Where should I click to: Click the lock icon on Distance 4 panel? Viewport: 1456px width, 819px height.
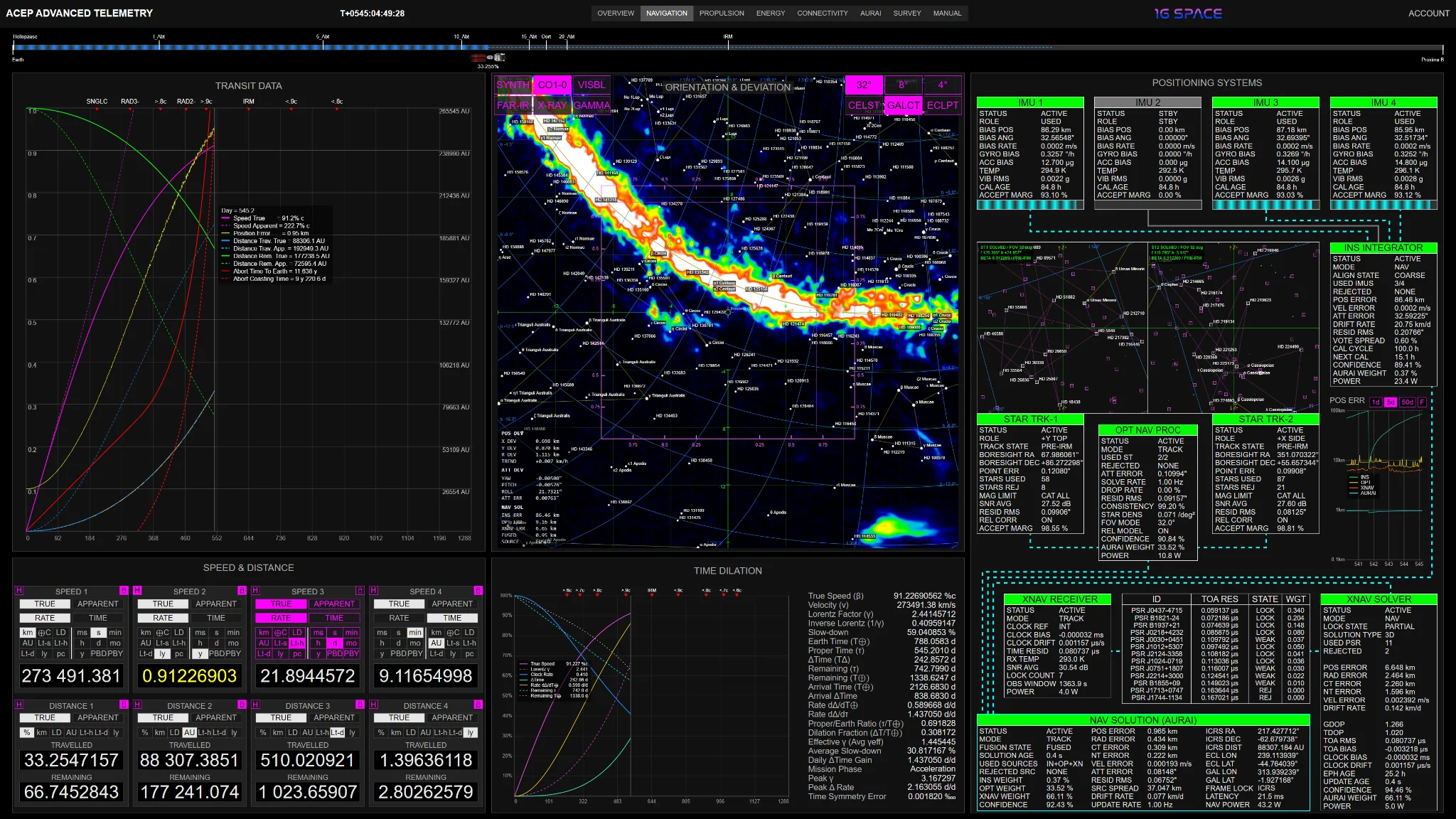click(478, 705)
